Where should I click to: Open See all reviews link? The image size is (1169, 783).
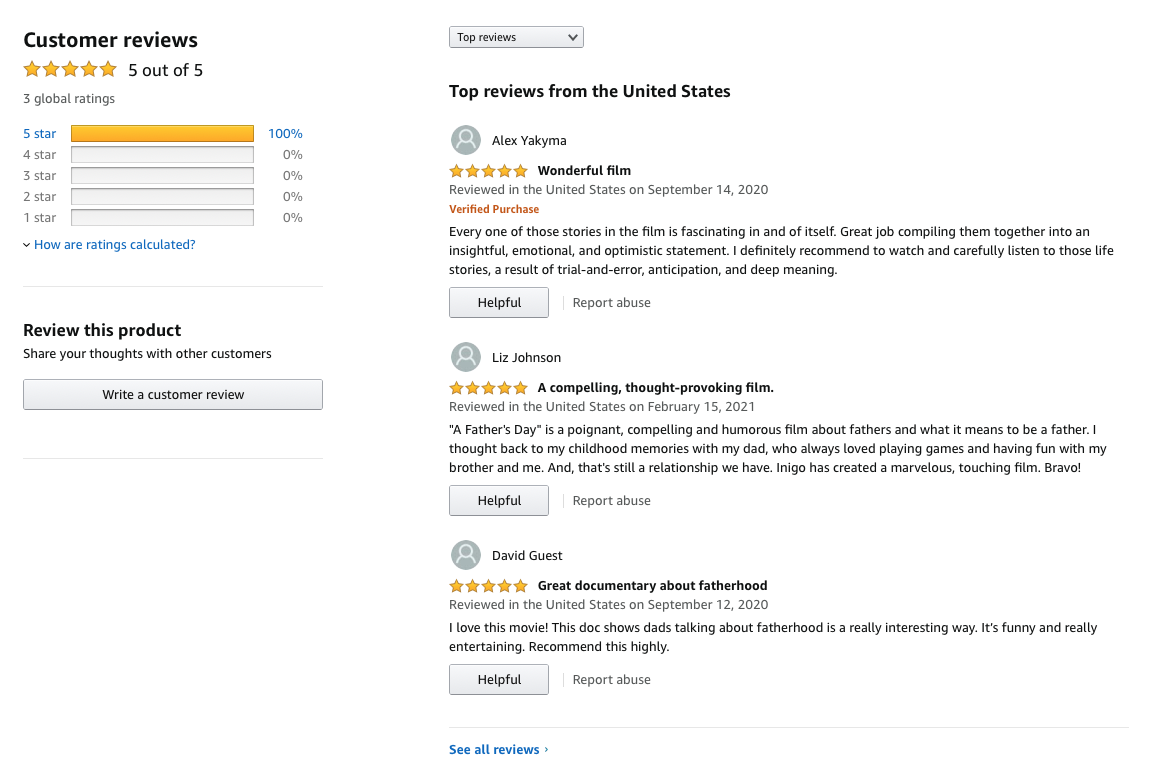(498, 750)
